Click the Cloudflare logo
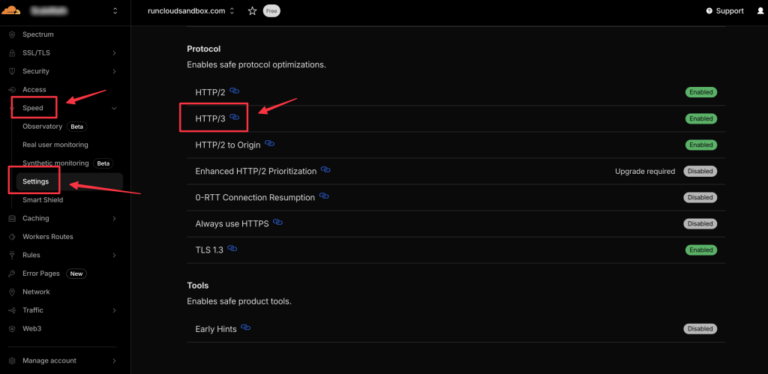This screenshot has height=374, width=768. pos(10,10)
